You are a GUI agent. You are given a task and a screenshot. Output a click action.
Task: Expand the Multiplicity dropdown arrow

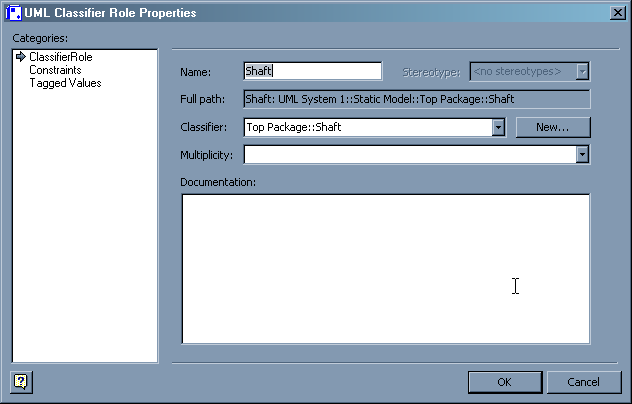[582, 154]
